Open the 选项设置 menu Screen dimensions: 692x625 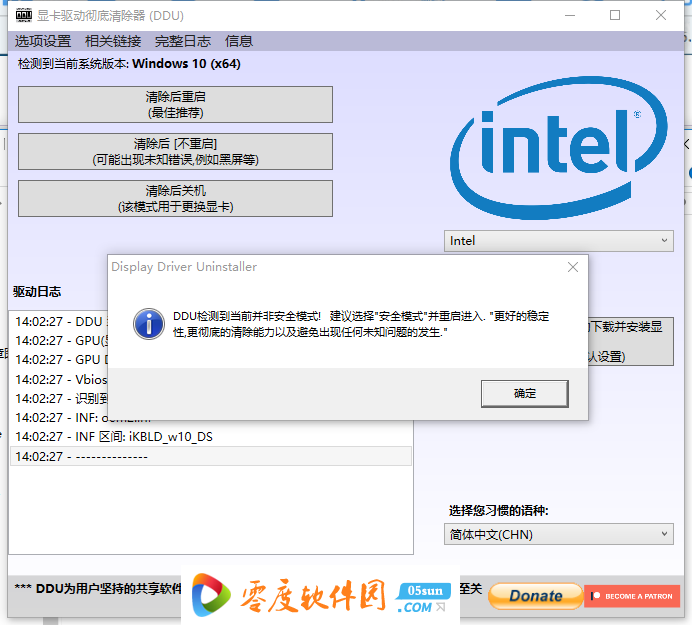point(43,41)
